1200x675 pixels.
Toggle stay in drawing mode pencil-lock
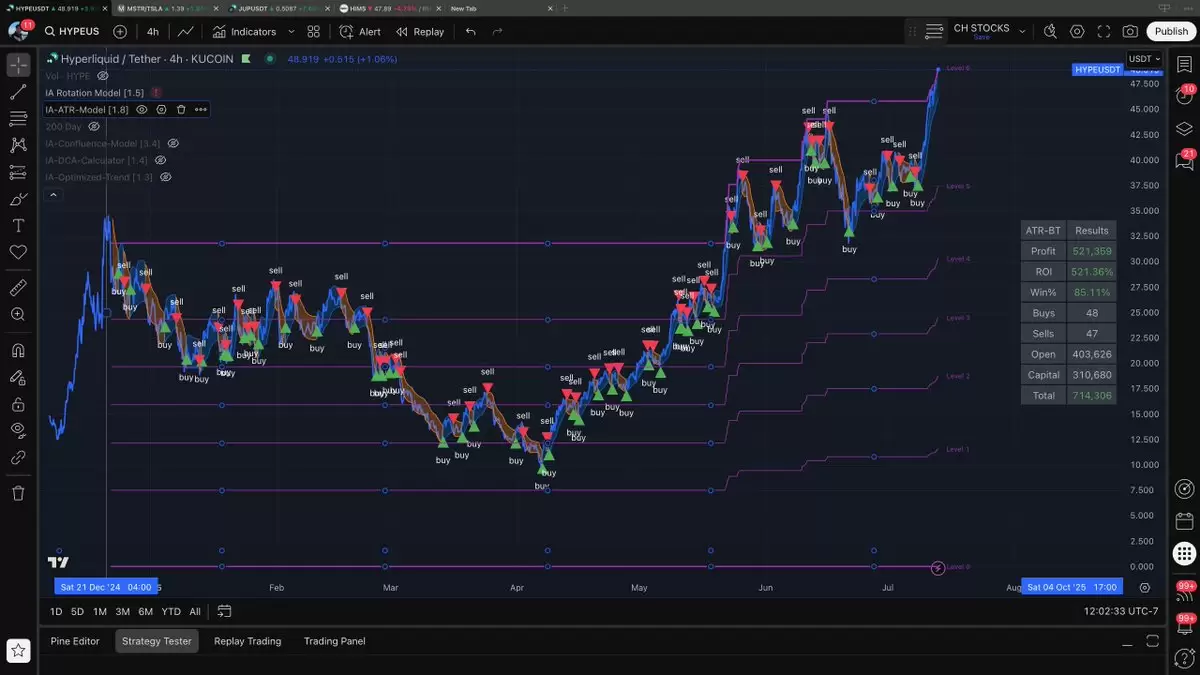pyautogui.click(x=18, y=378)
